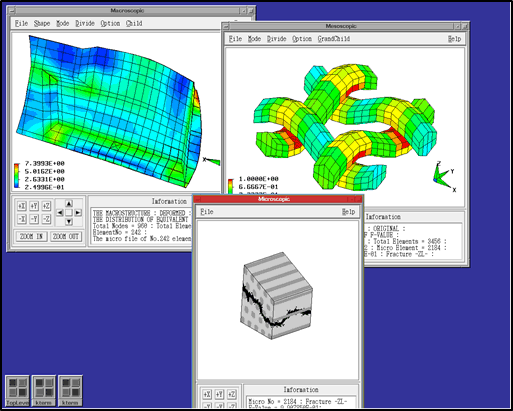
Task: Select the -Y view button in Macroscopic window
Action: tap(34, 219)
